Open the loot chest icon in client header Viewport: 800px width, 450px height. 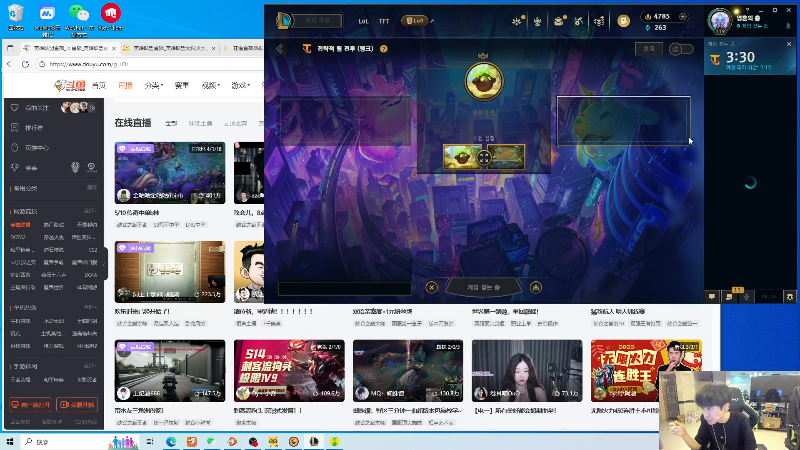559,21
